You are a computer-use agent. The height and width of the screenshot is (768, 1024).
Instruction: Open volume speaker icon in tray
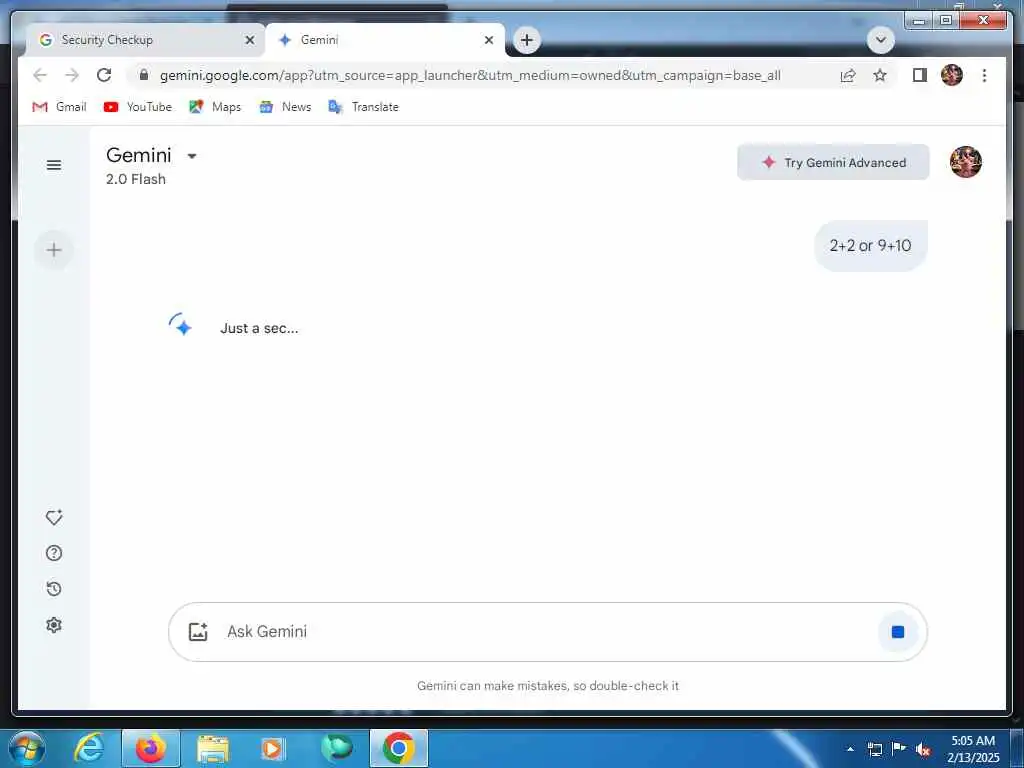tap(923, 749)
